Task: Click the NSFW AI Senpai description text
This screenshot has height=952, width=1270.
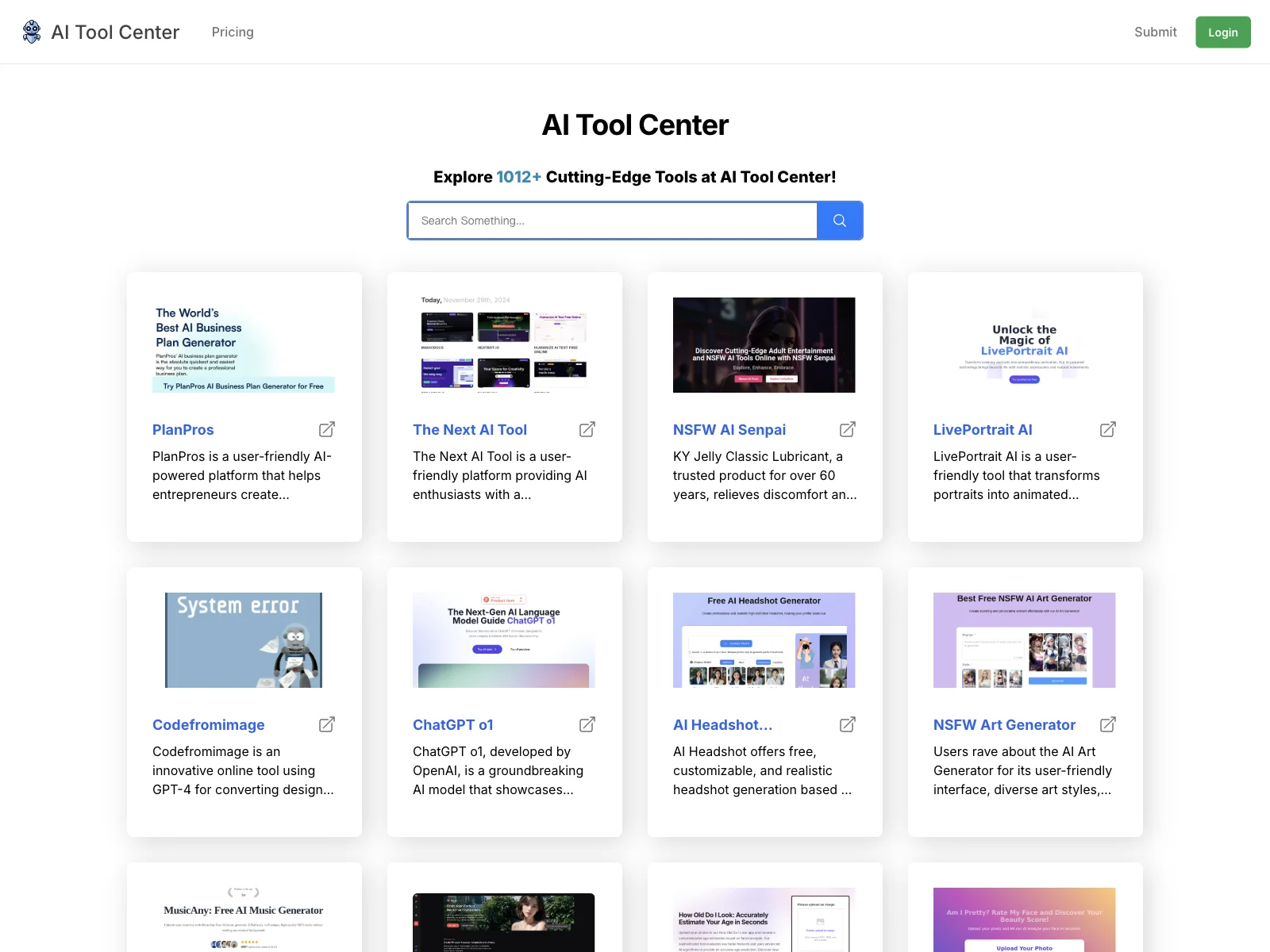Action: (765, 475)
